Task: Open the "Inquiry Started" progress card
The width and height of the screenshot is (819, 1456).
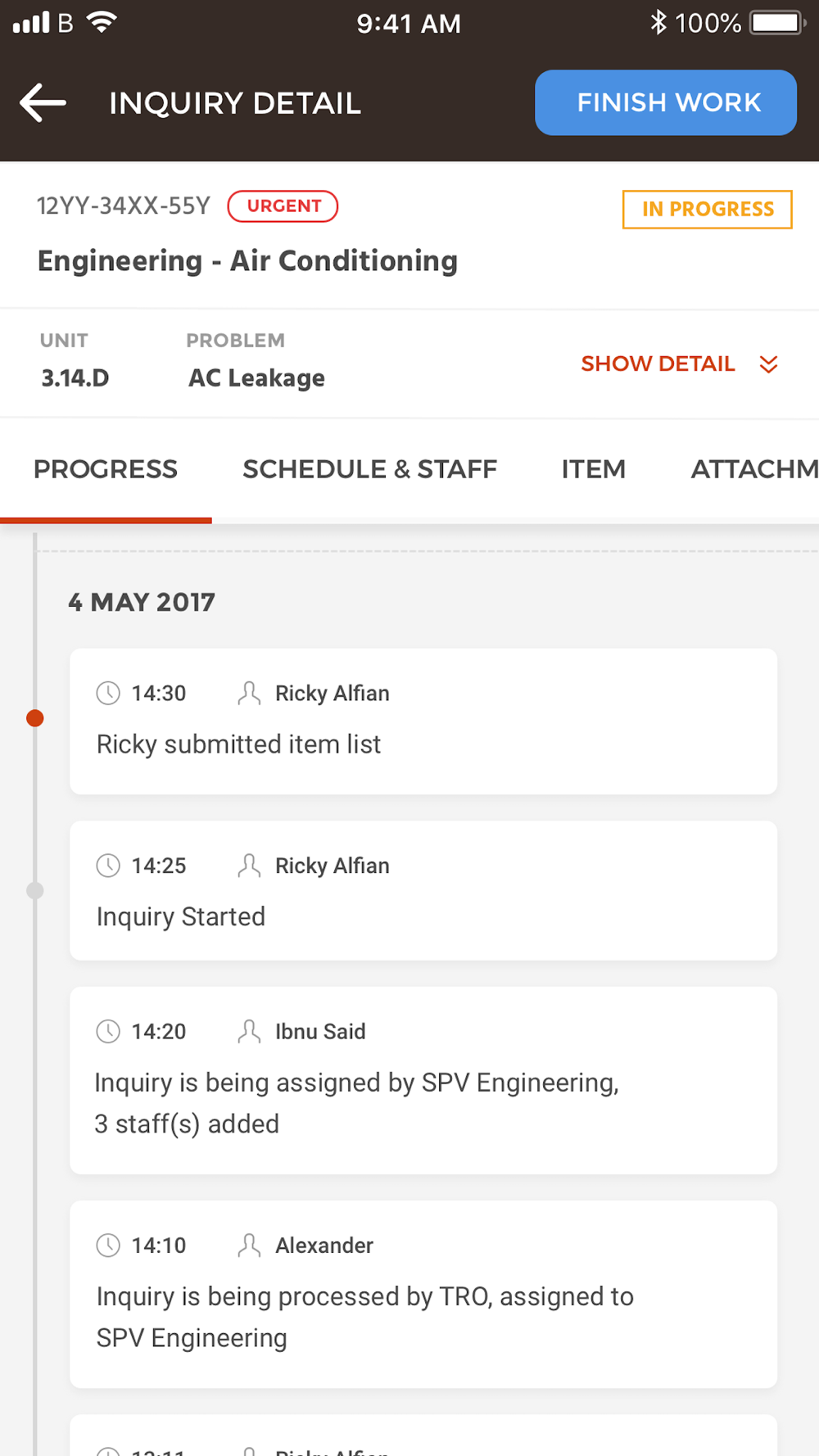Action: pos(423,891)
